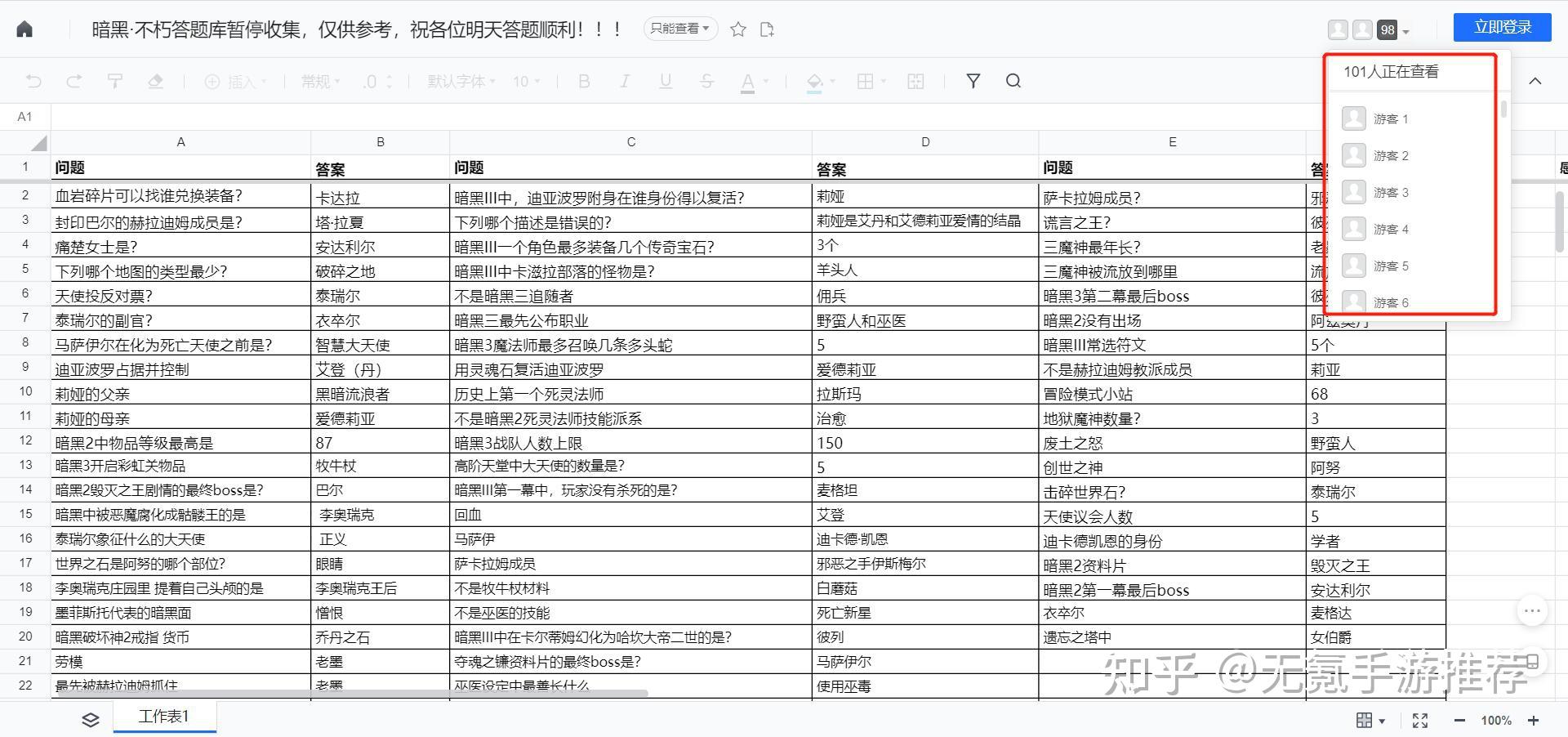Click the select-all corner triangle
Viewport: 1568px width, 737px height.
pos(38,143)
